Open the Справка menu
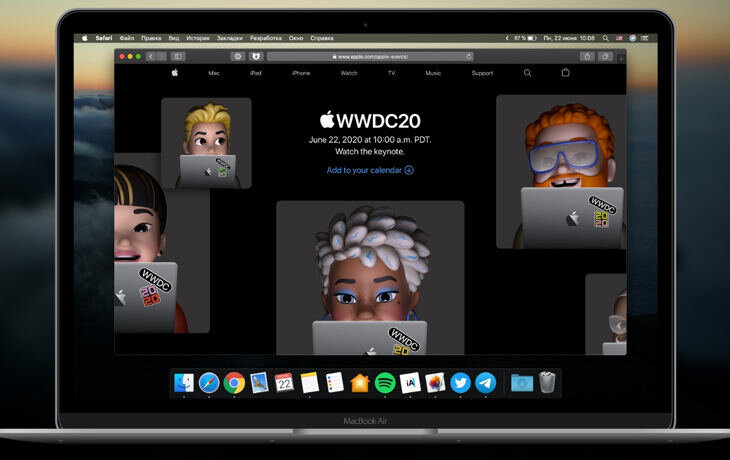 point(322,38)
